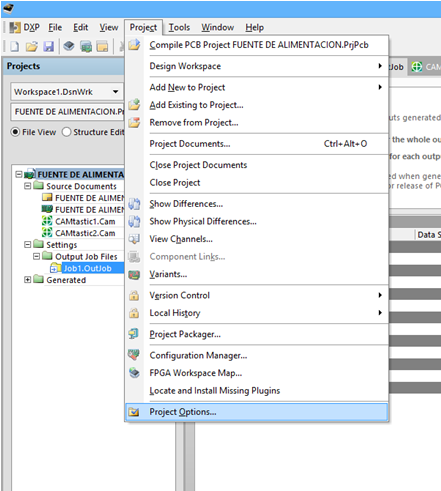
Task: Click the DXP system menu icon
Action: tap(15, 27)
